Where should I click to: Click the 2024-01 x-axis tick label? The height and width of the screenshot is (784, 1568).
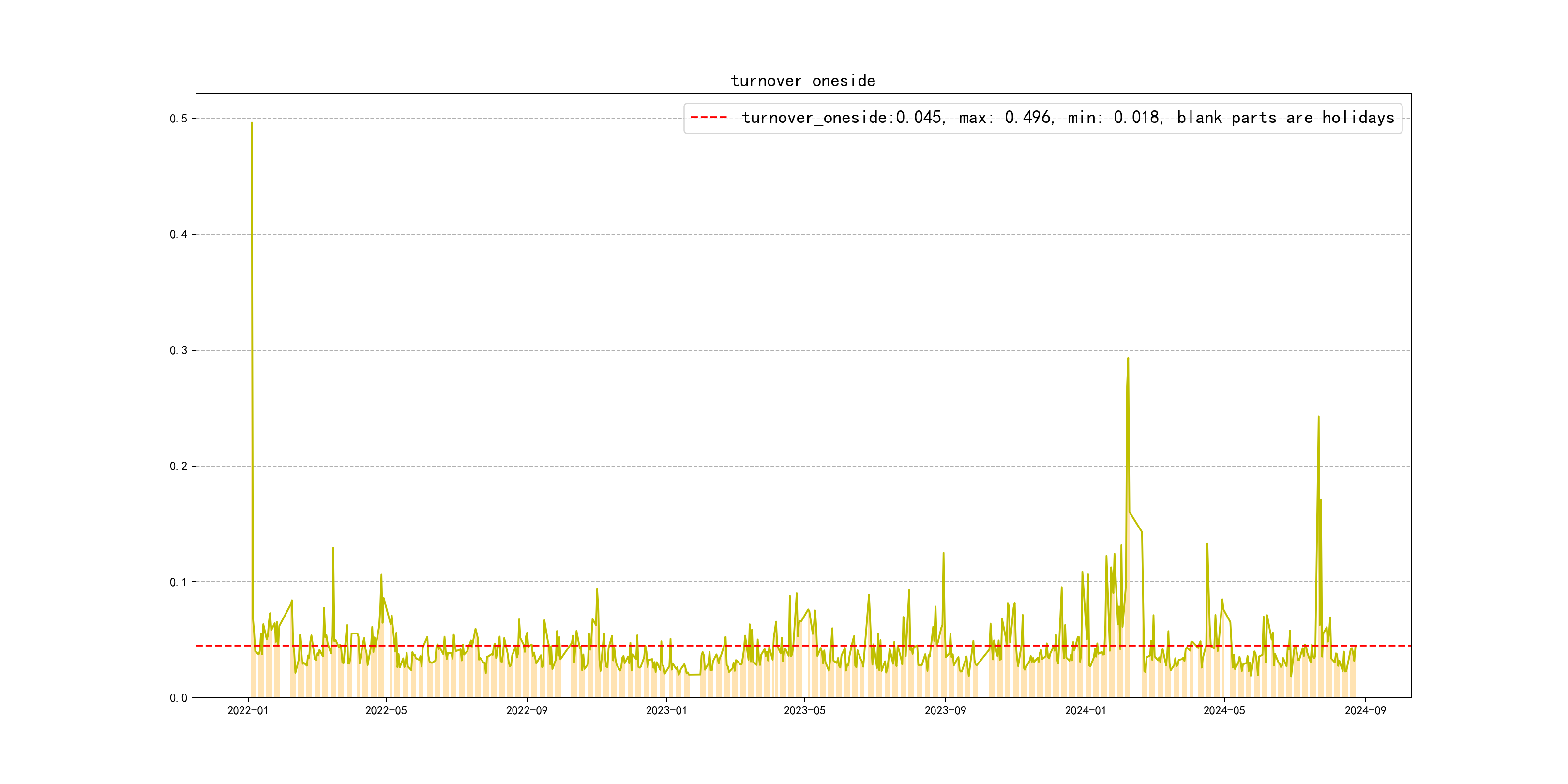click(1086, 711)
